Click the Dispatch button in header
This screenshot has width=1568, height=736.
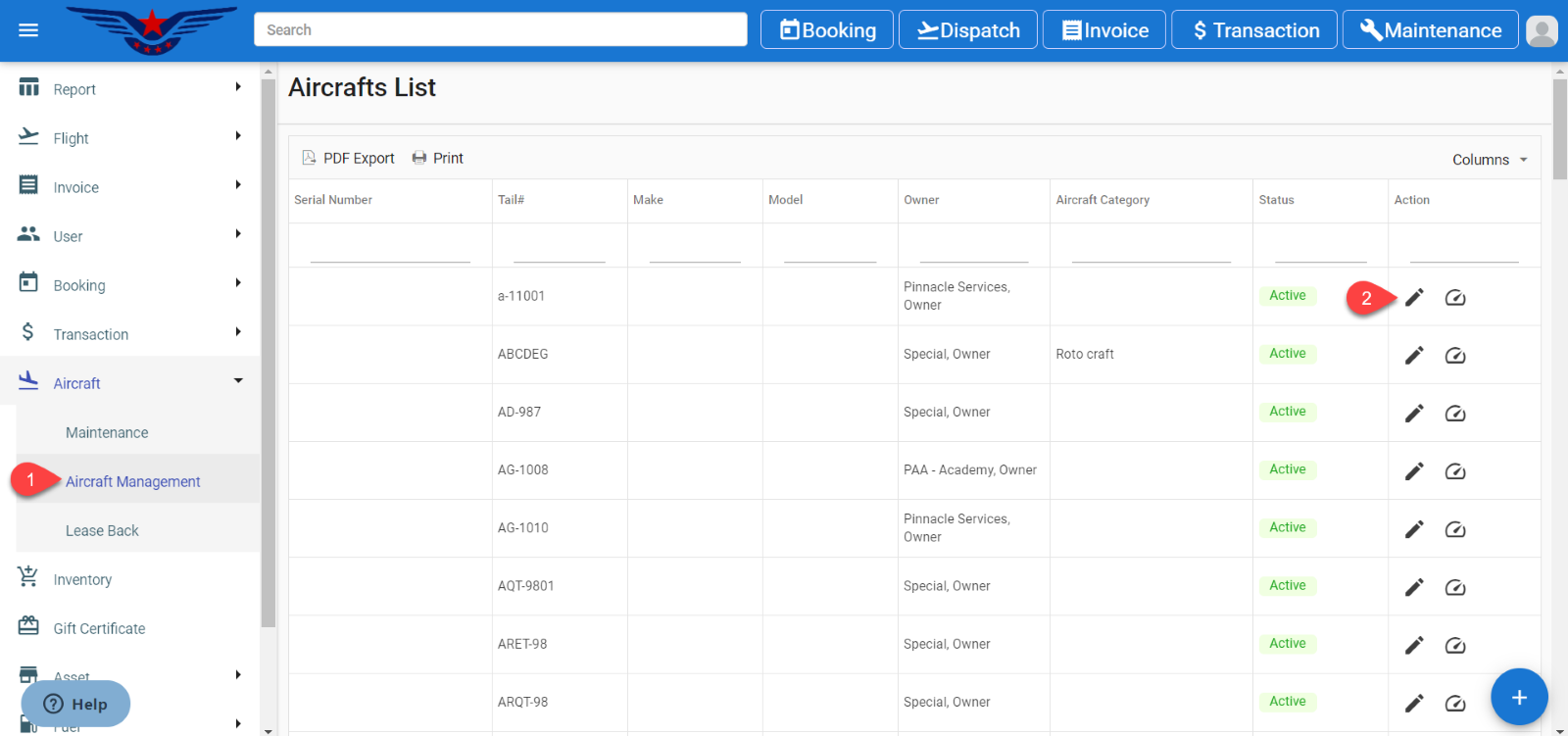coord(967,30)
